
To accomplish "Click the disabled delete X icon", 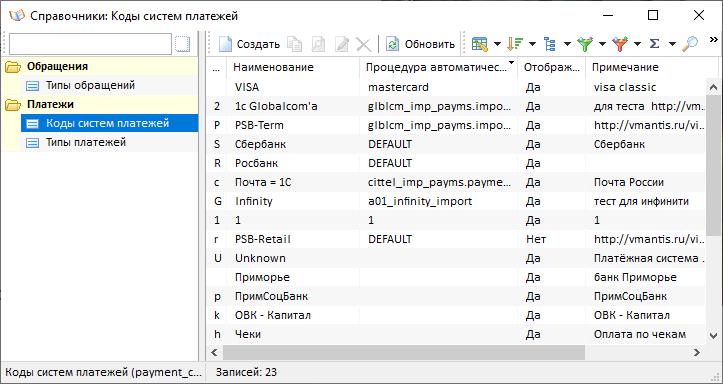I will click(364, 44).
